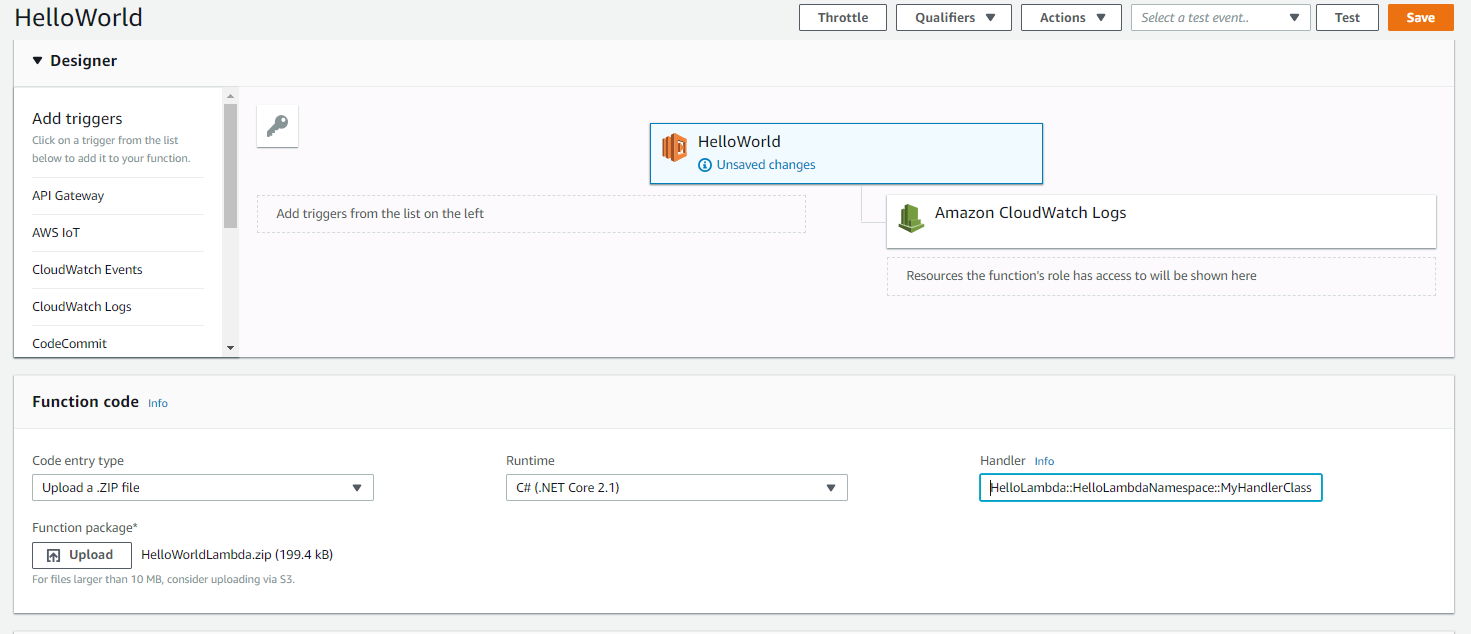Open the Qualifiers dropdown

coord(954,18)
